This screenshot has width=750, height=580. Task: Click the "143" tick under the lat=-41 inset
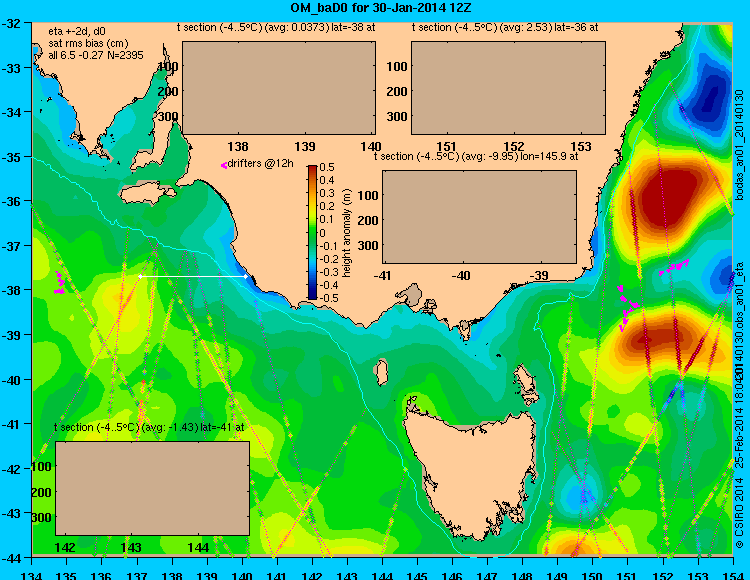[131, 547]
